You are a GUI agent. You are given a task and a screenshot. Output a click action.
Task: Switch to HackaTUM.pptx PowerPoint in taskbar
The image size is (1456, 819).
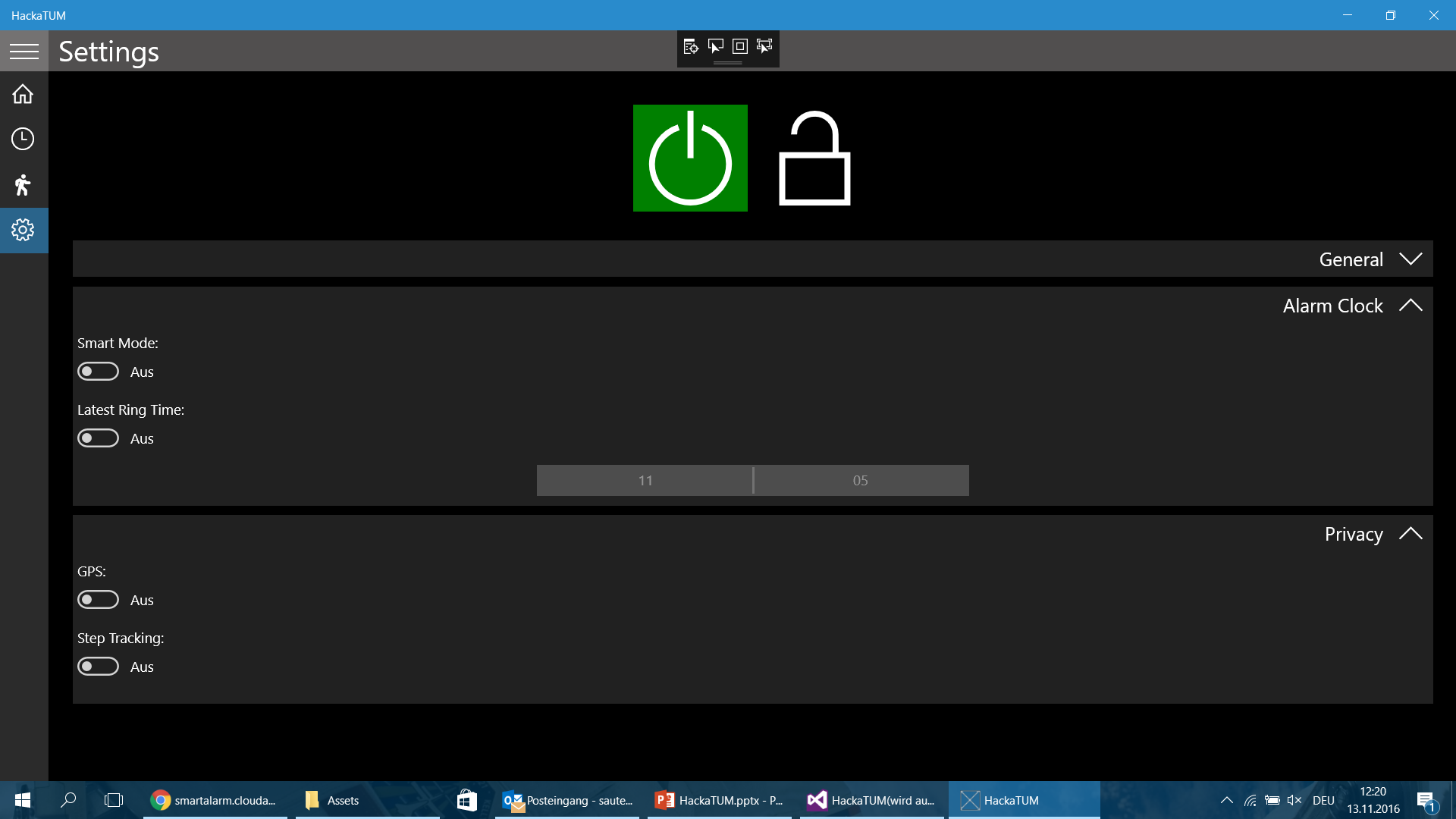(x=719, y=800)
